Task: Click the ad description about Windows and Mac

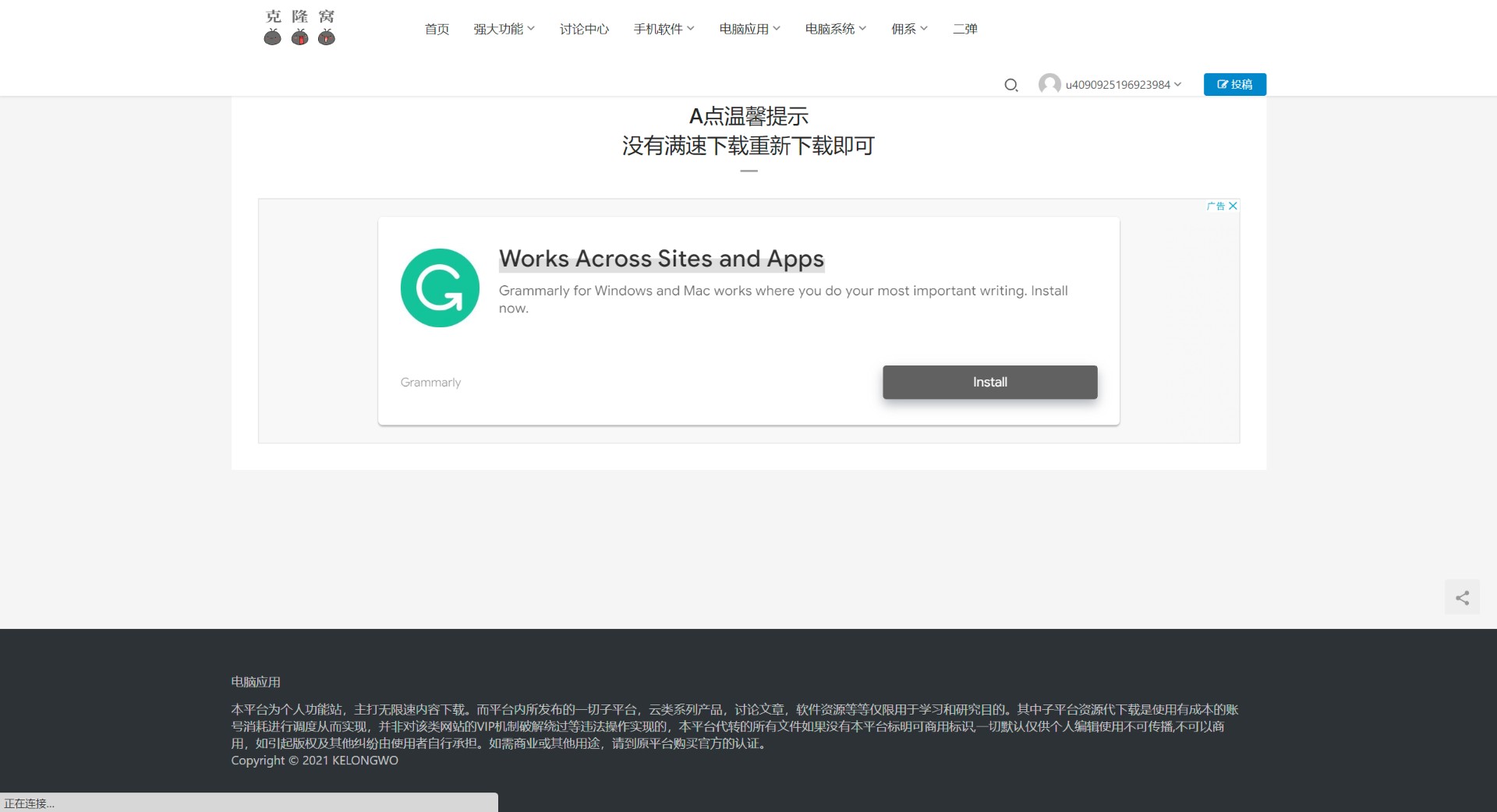Action: tap(783, 299)
